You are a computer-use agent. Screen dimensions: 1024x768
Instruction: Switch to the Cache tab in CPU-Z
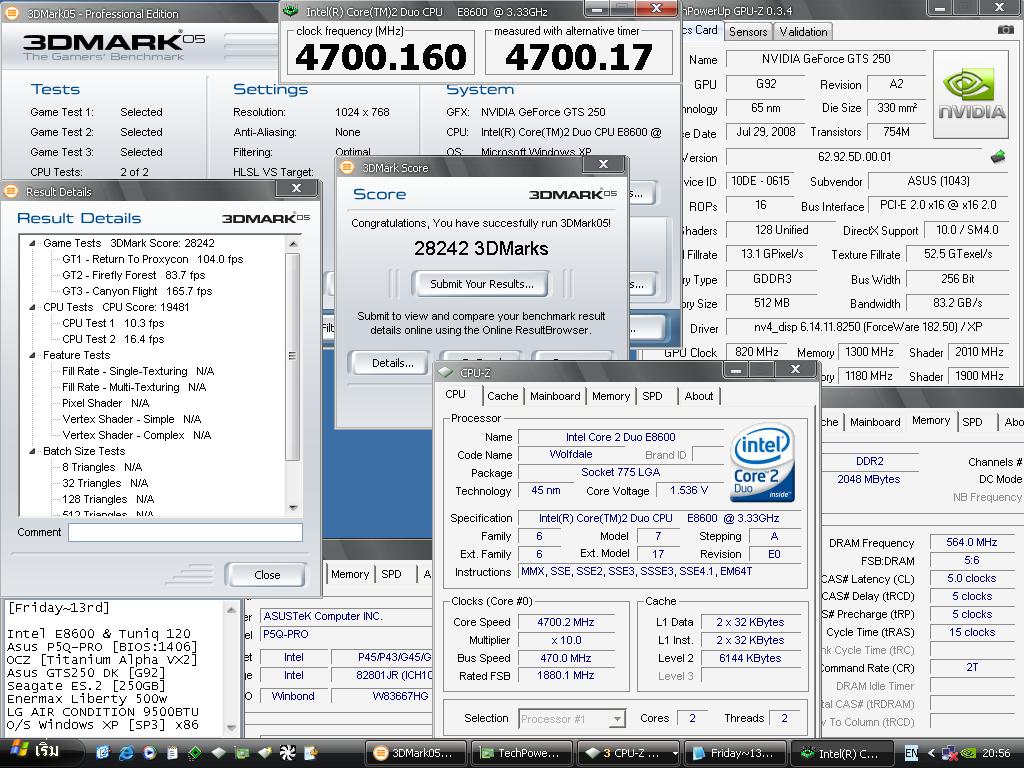point(502,396)
